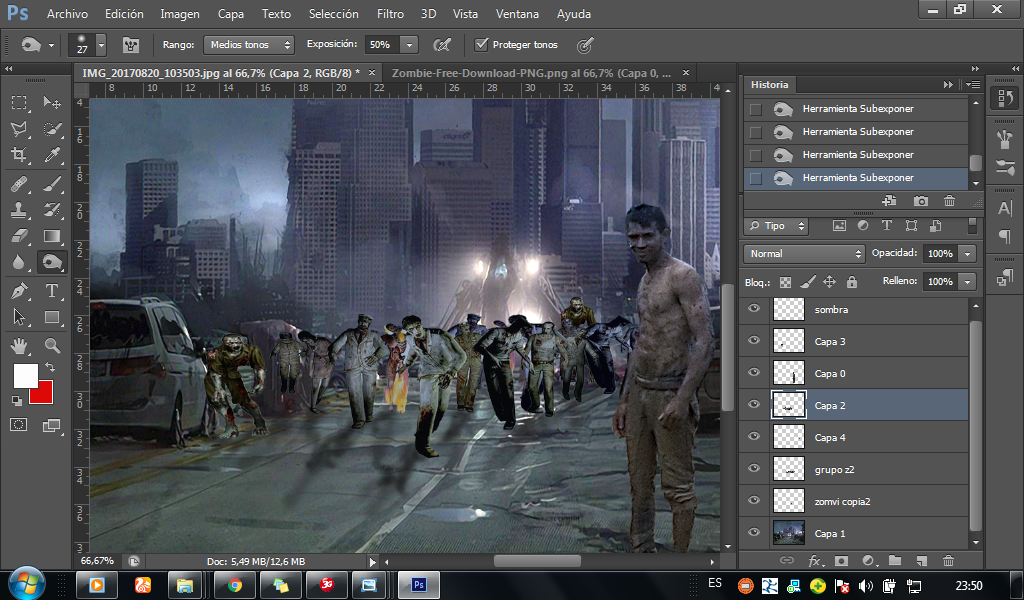Viewport: 1024px width, 600px height.
Task: Switch to Zombie-Free-Download-PNG.png tab
Action: click(x=530, y=73)
